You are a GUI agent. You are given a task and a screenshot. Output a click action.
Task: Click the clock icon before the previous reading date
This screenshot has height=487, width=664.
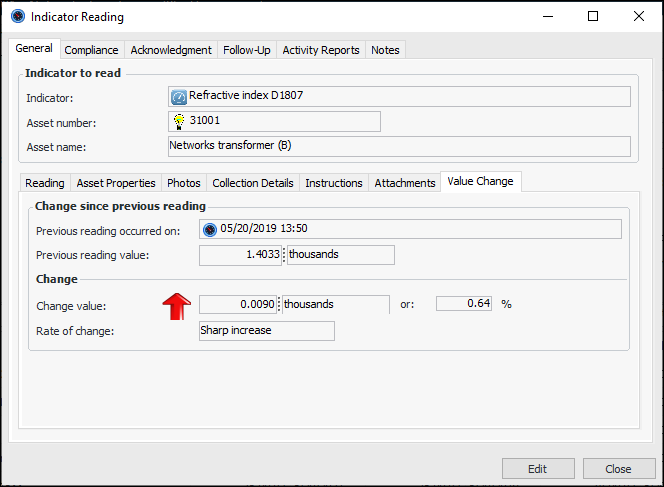click(x=210, y=229)
